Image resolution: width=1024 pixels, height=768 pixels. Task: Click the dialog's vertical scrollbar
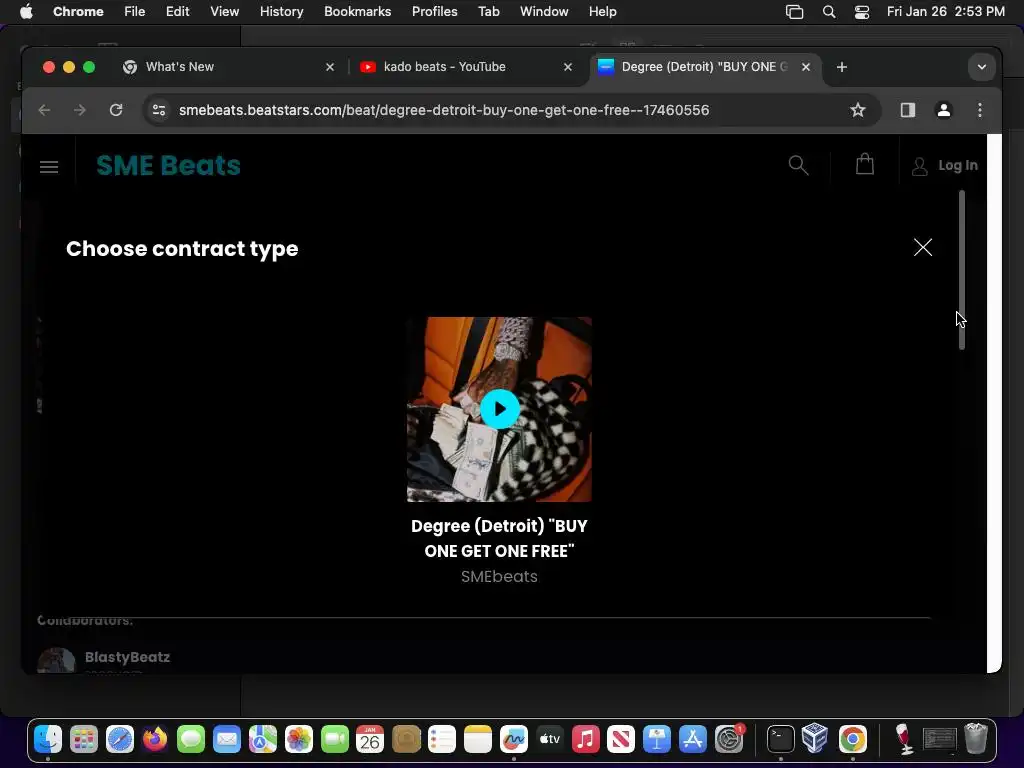[961, 270]
